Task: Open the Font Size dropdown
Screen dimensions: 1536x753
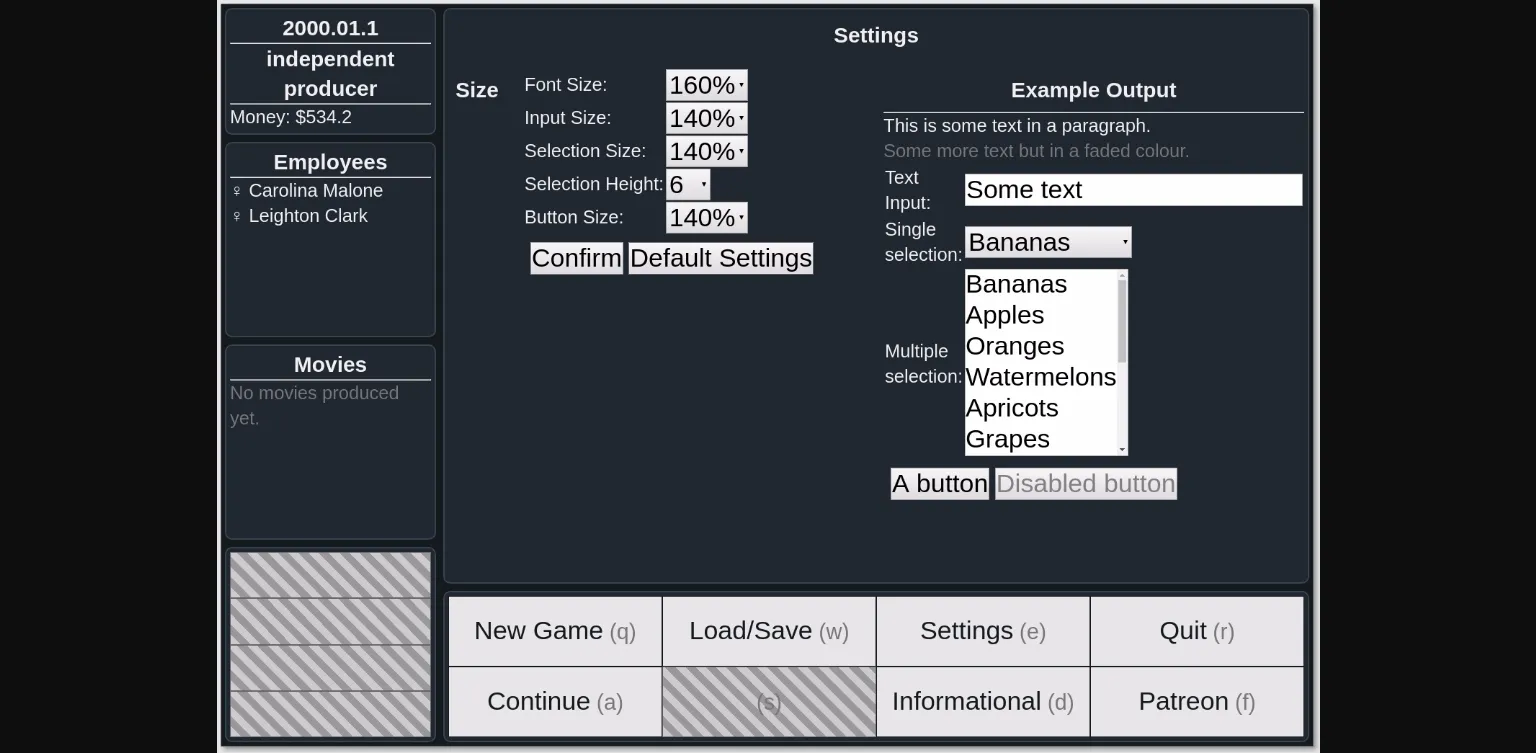Action: 706,85
